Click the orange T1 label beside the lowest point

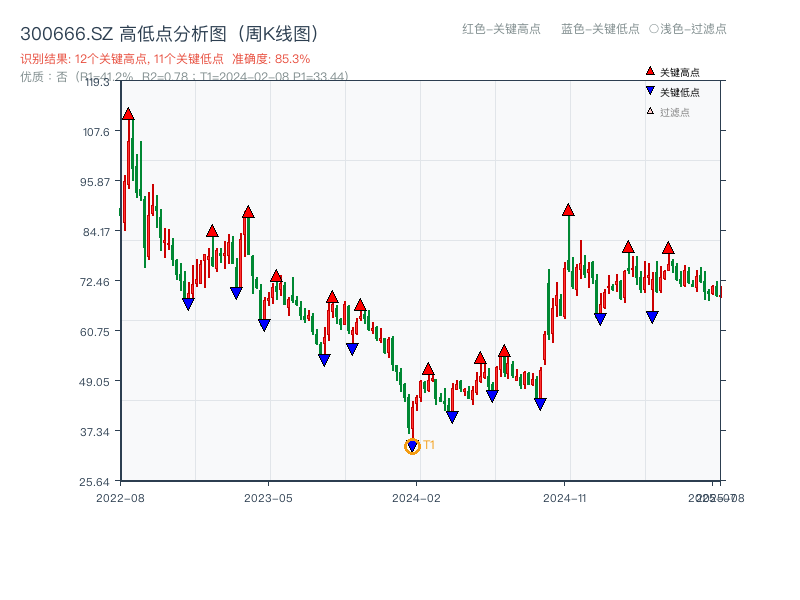coord(429,445)
